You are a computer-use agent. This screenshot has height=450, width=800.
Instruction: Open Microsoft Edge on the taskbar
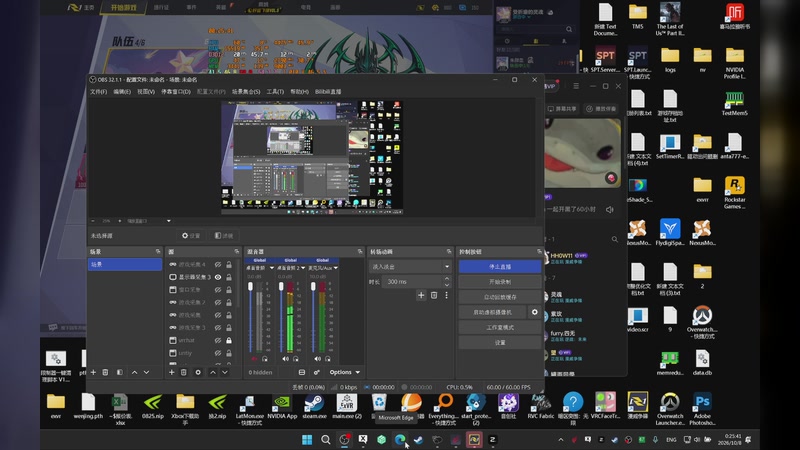[x=400, y=439]
